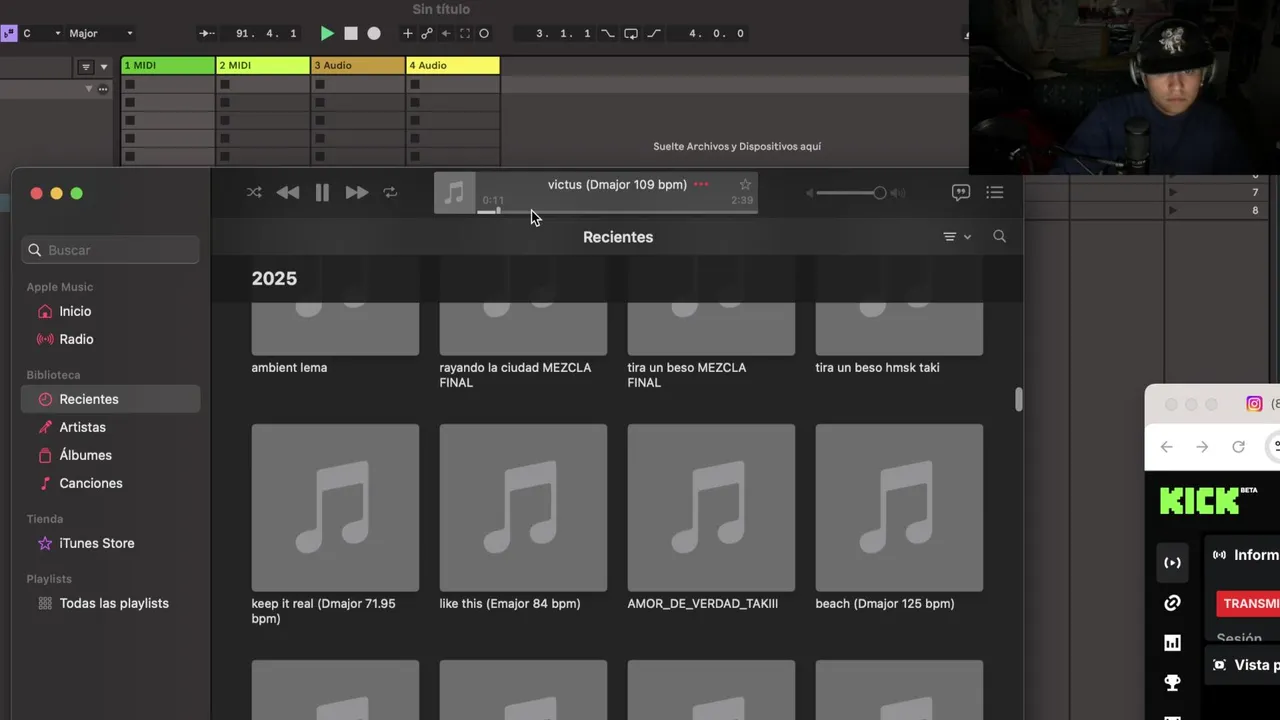Select the 4 Audio track header

[453, 65]
